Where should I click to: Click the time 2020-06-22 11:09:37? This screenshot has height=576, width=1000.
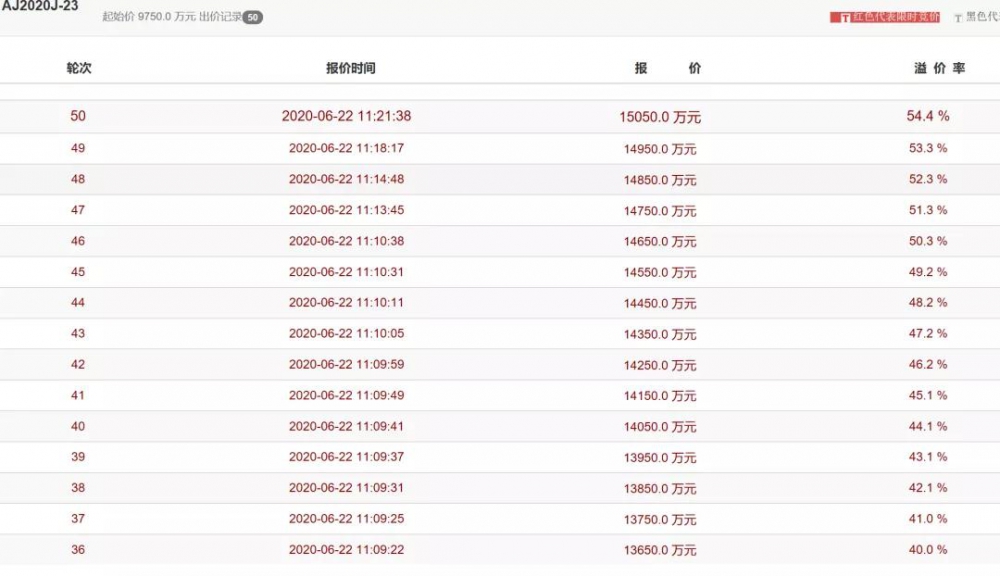pyautogui.click(x=346, y=457)
